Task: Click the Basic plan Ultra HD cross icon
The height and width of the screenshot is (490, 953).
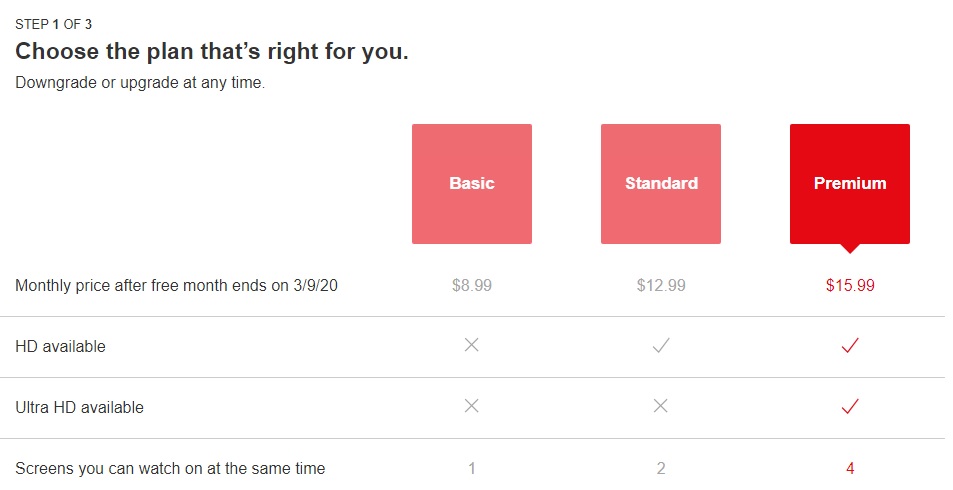Action: pyautogui.click(x=472, y=405)
